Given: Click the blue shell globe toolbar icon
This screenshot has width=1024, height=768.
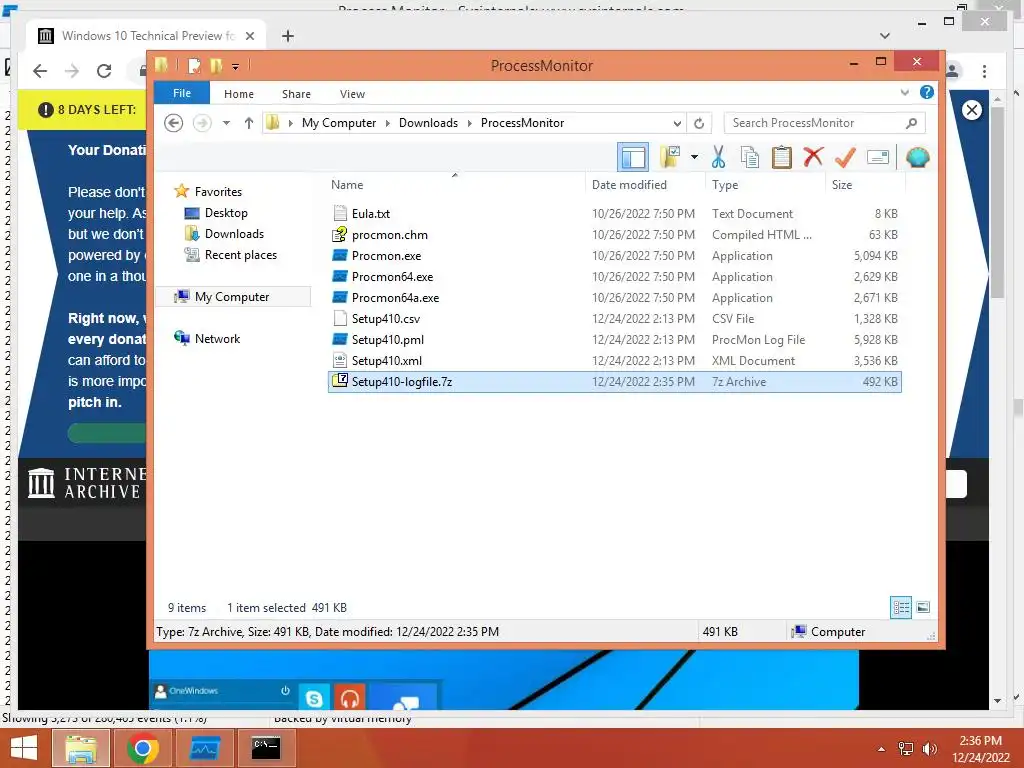Looking at the screenshot, I should 918,157.
